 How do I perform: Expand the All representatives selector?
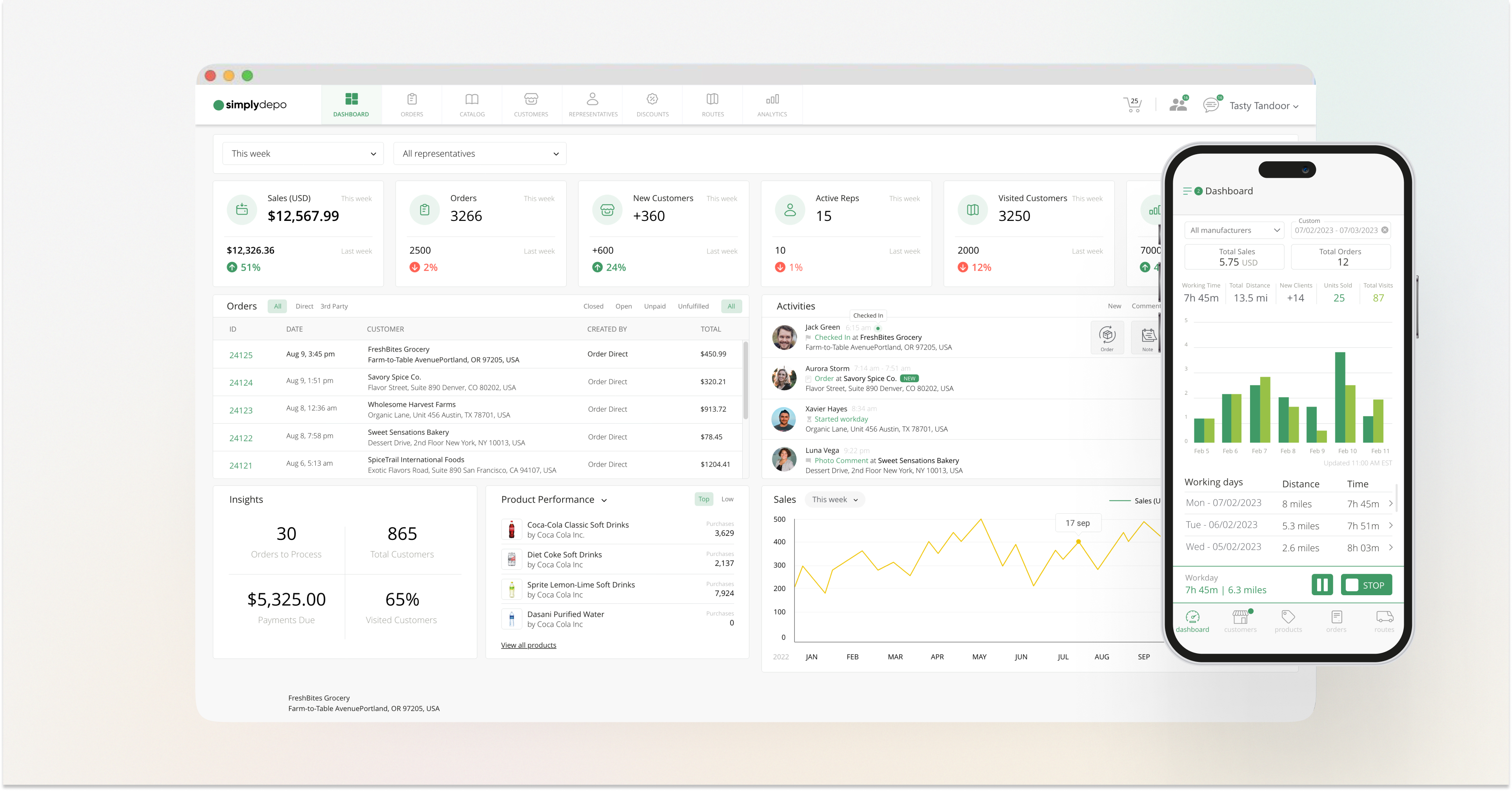[480, 153]
